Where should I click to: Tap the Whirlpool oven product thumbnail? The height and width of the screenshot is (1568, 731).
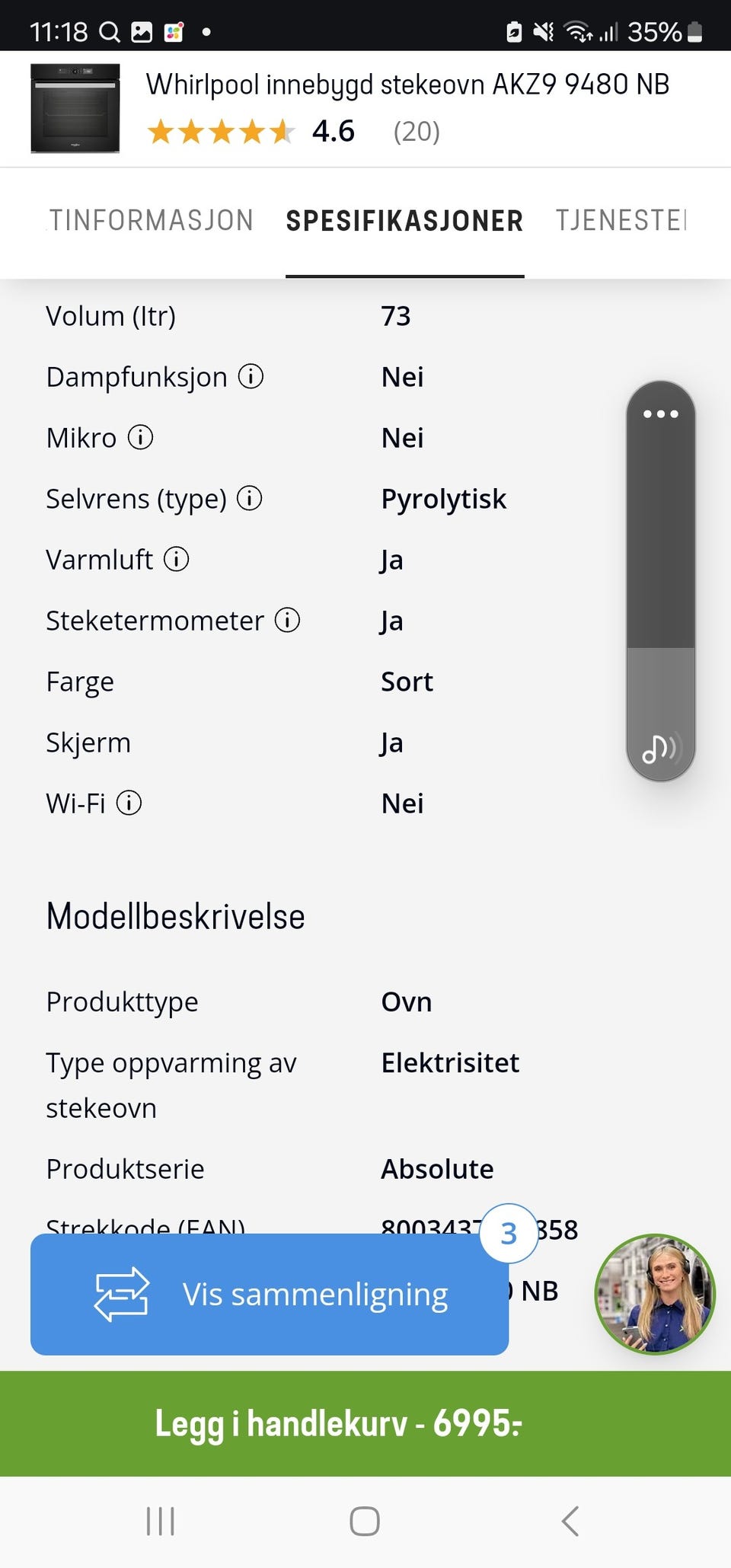[x=75, y=108]
